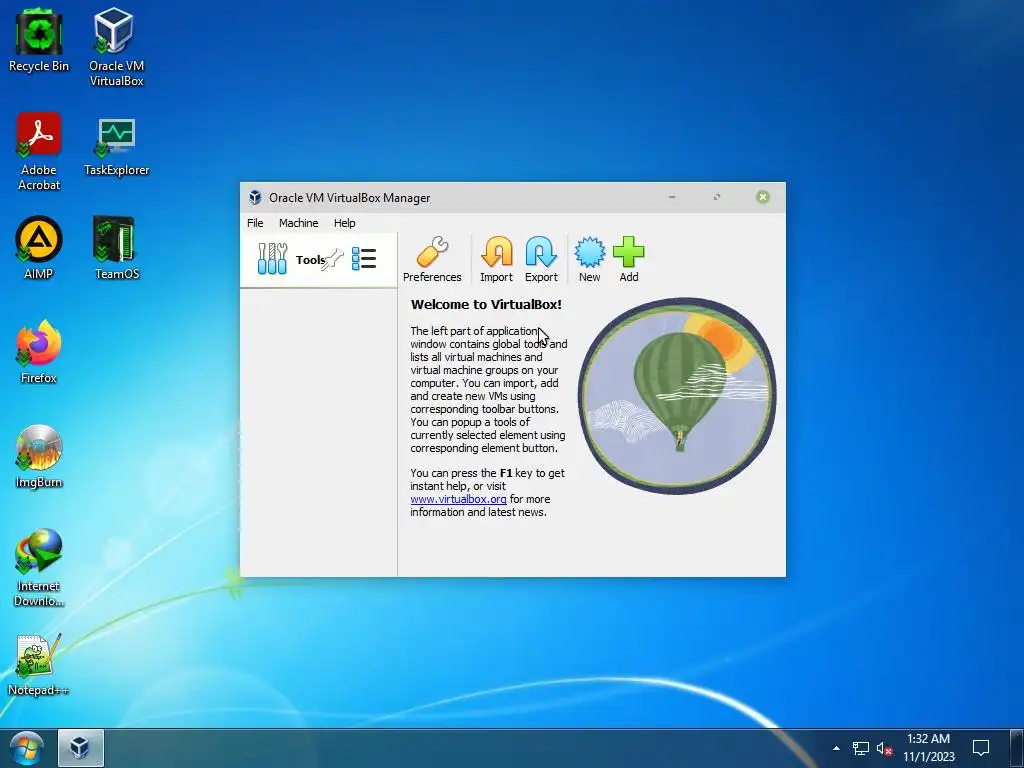Add an existing VM with Add
The height and width of the screenshot is (768, 1024).
tap(628, 259)
